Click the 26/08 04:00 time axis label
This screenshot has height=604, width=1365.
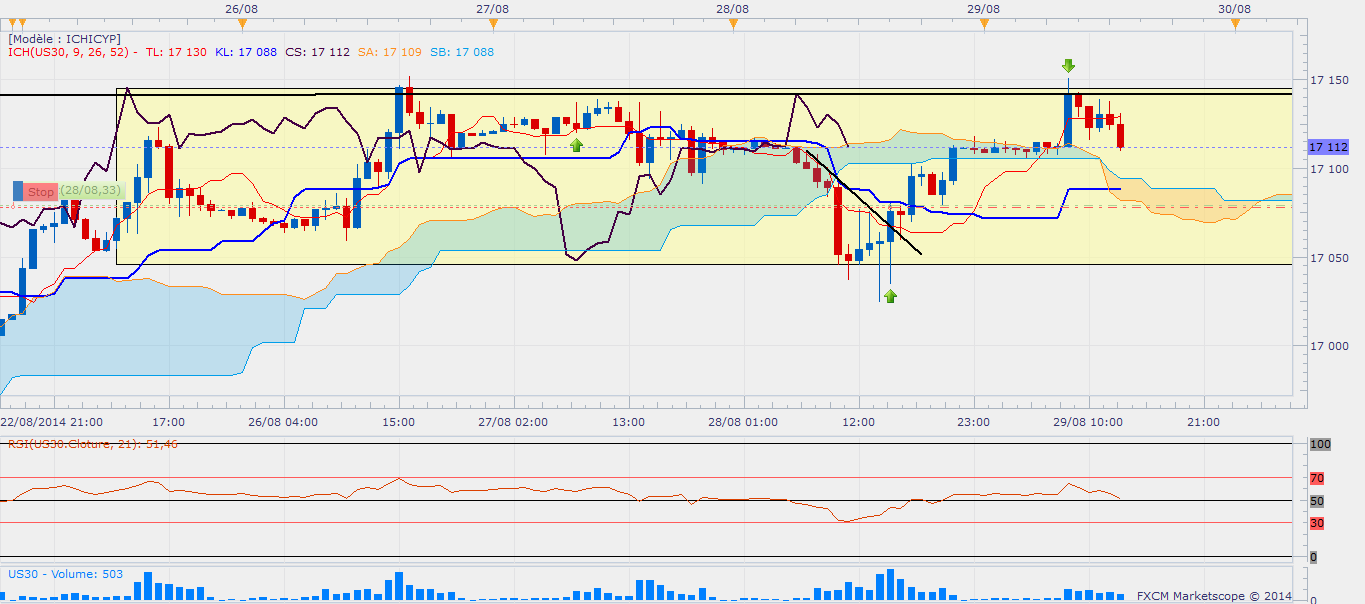pyautogui.click(x=284, y=422)
